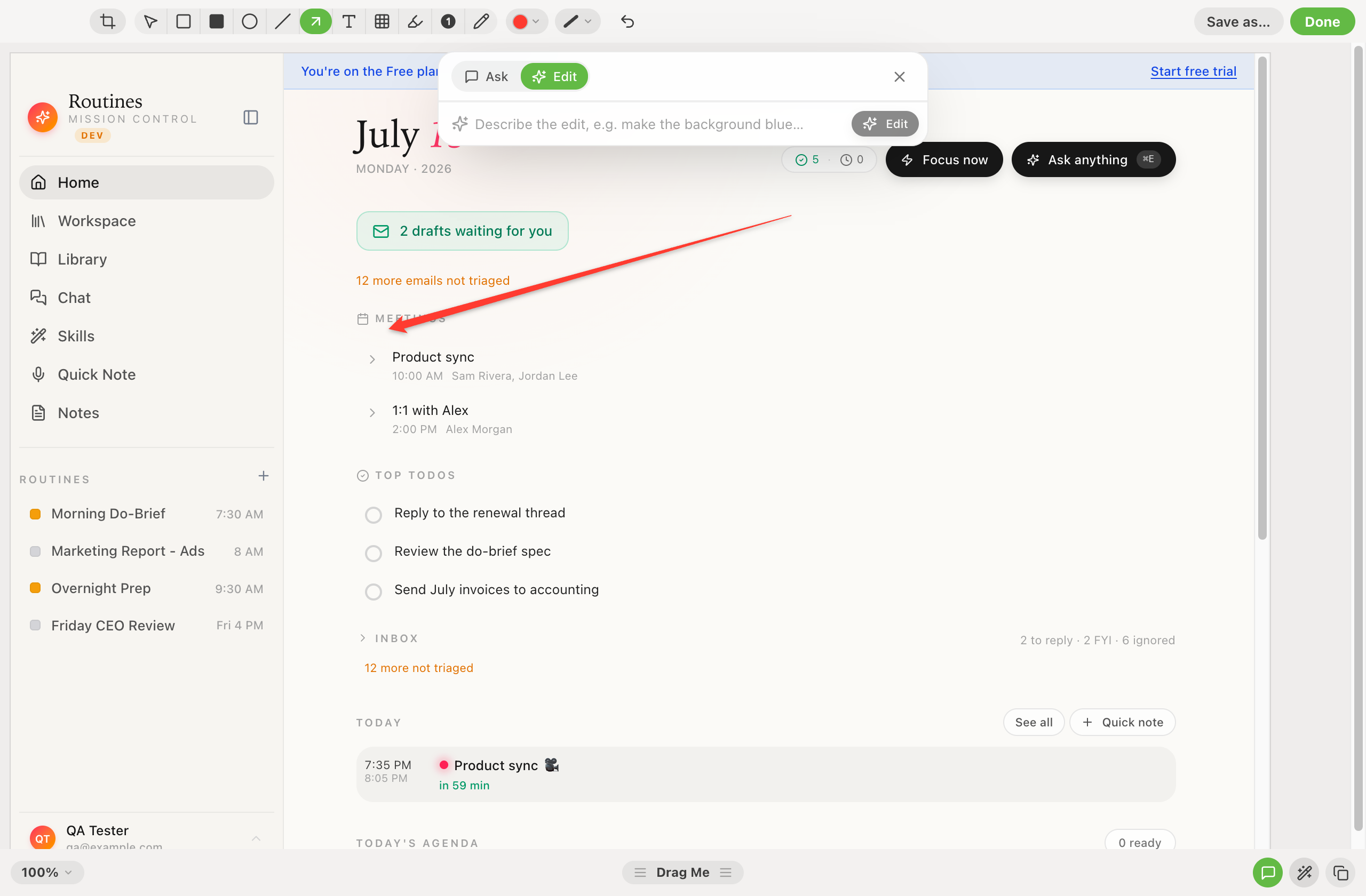Open the Friday CEO Review routine
Screen dimensions: 1366x896
[146, 626]
